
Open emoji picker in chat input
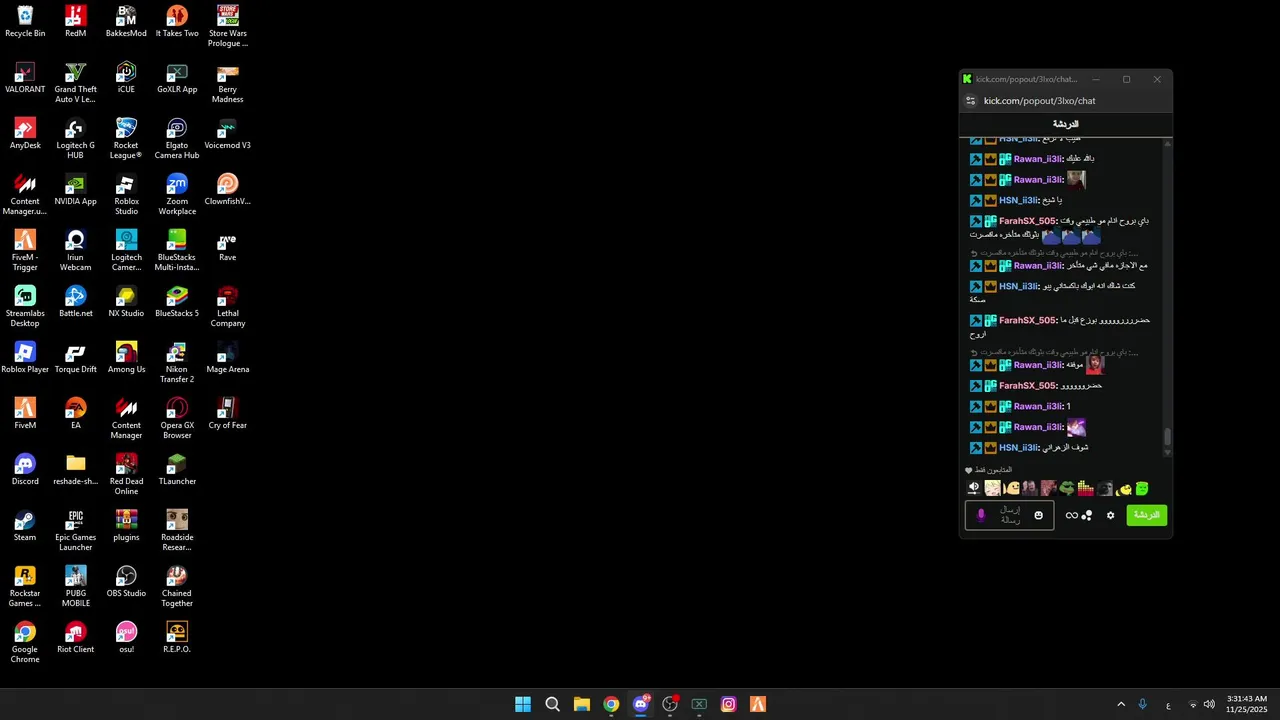[x=1038, y=515]
